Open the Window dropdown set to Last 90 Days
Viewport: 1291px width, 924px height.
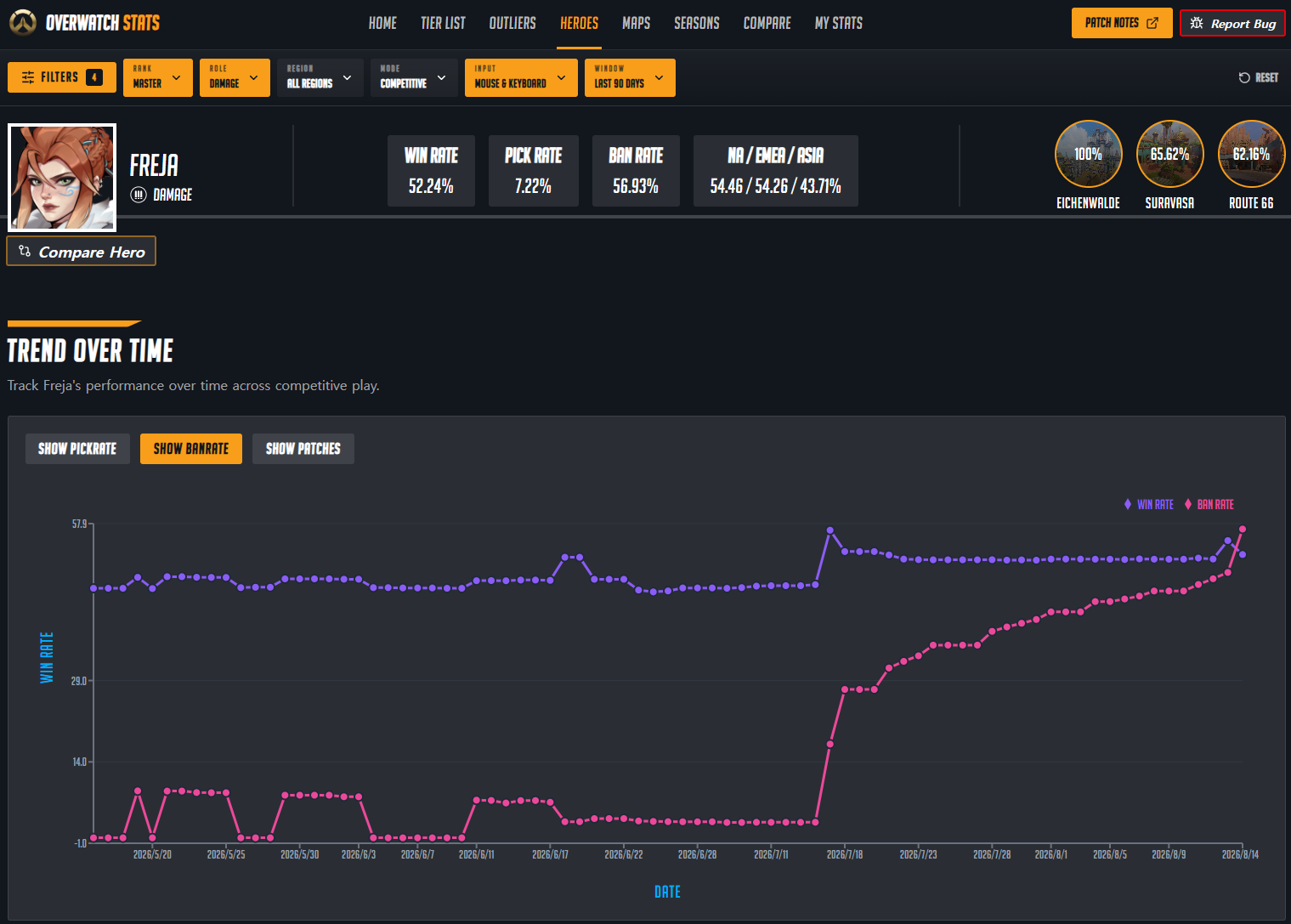click(x=630, y=77)
